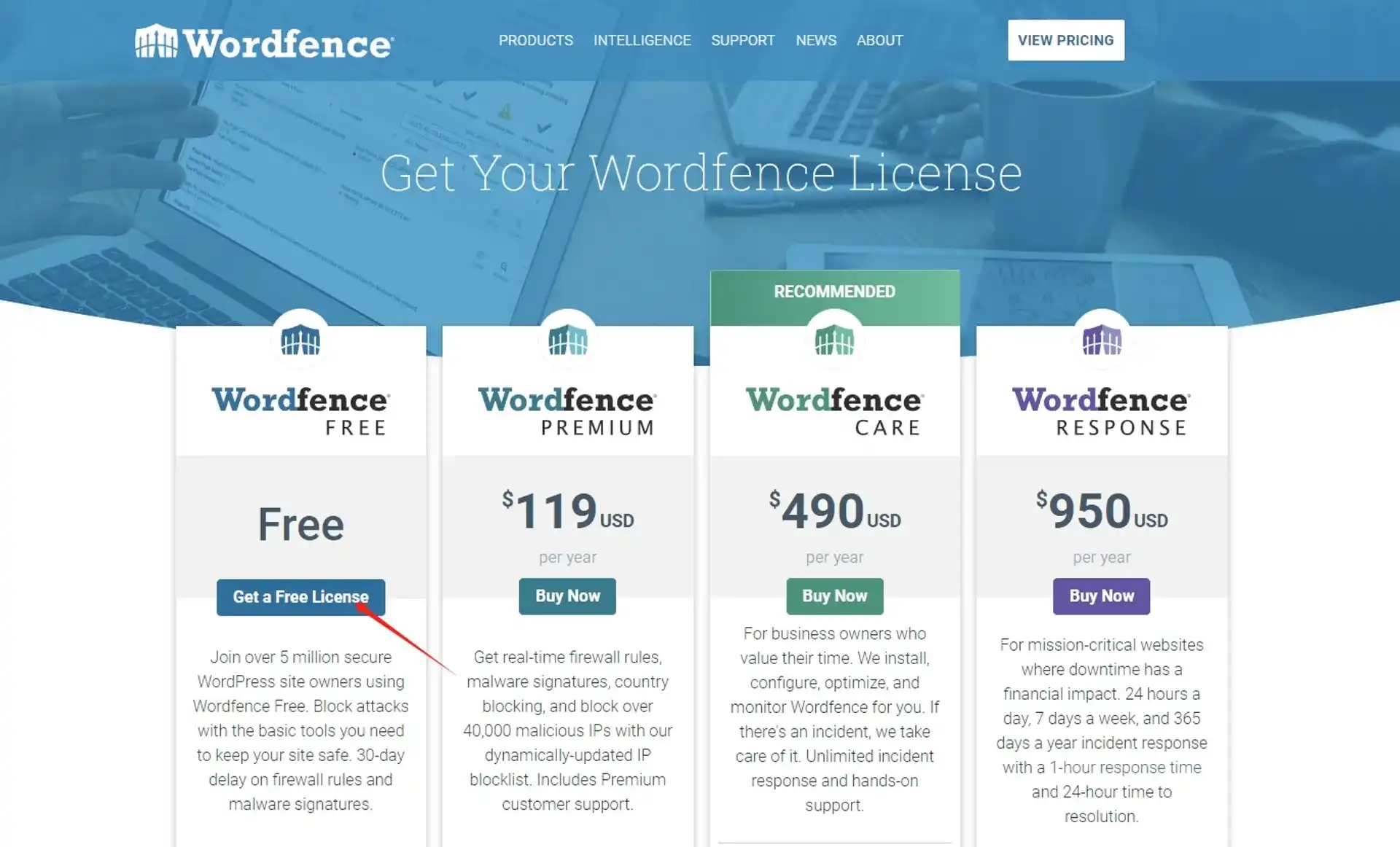Click the Wordfence PREMIUM plan title
Image resolution: width=1400 pixels, height=847 pixels.
point(567,411)
